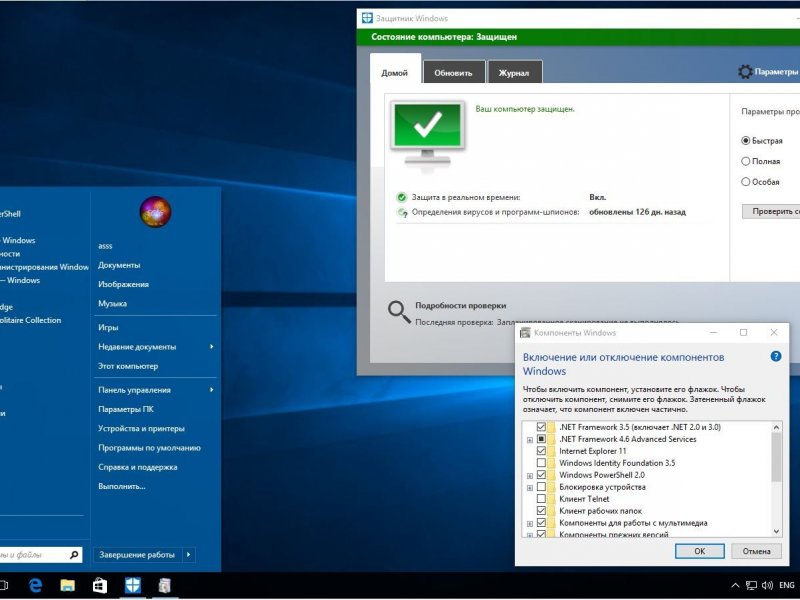Viewport: 800px width, 600px height.
Task: Confirm with OK in Windows Features dialog
Action: [x=699, y=551]
